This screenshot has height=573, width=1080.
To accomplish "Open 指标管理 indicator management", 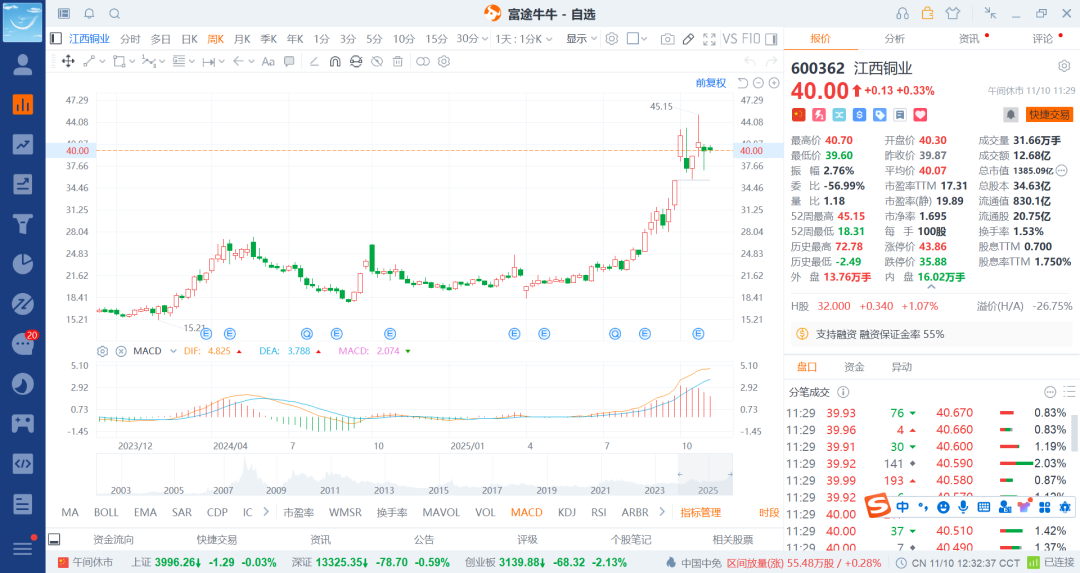I will pos(700,512).
